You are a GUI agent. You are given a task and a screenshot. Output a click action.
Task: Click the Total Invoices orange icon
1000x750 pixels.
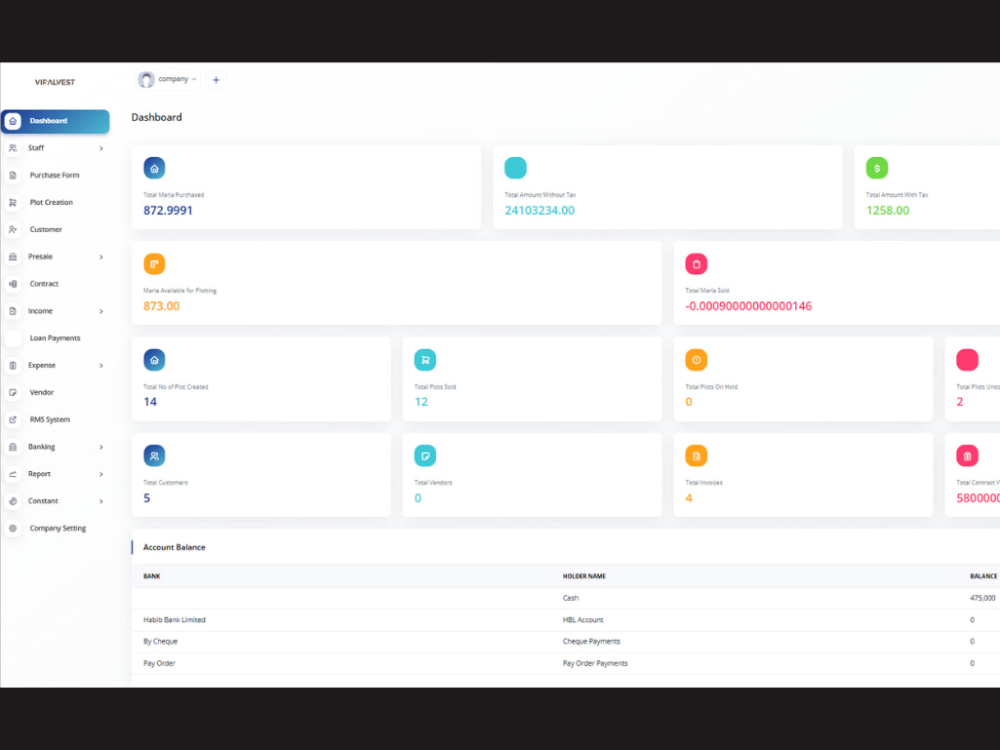coord(696,456)
